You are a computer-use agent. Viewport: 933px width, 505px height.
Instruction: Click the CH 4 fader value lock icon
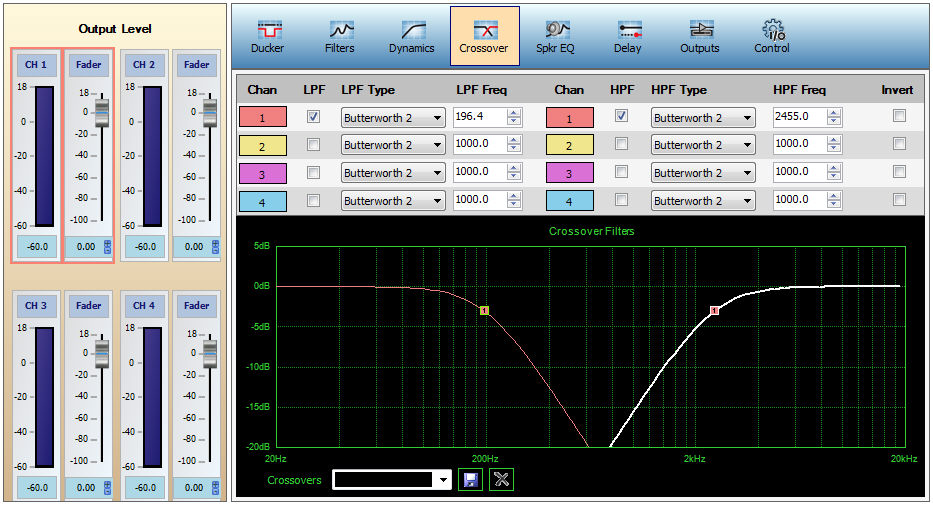215,487
